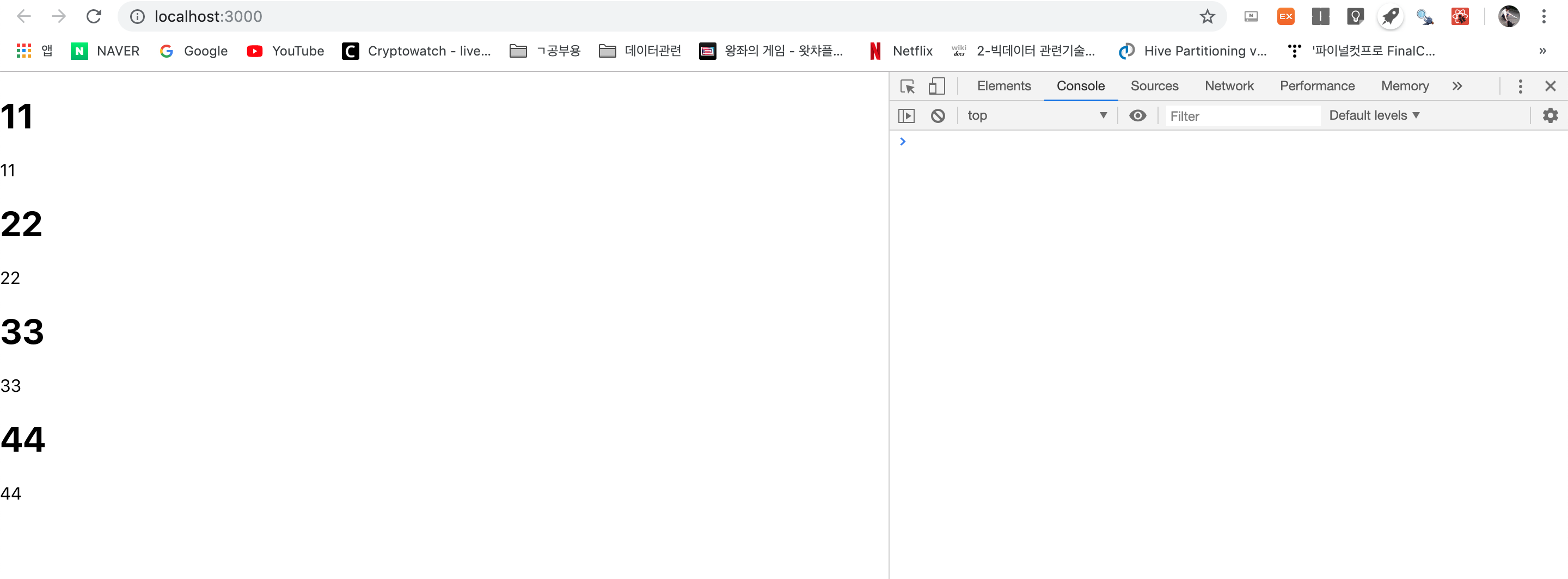Bookmark this page with star
The width and height of the screenshot is (1568, 579).
pos(1207,16)
